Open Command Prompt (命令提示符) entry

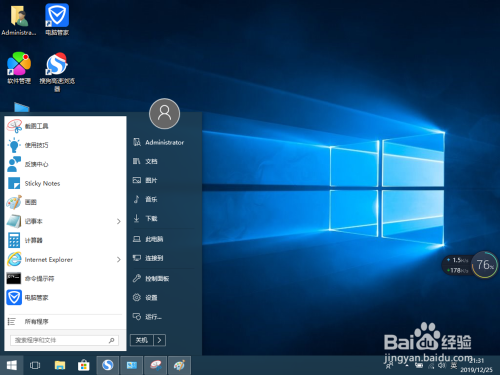click(65, 278)
